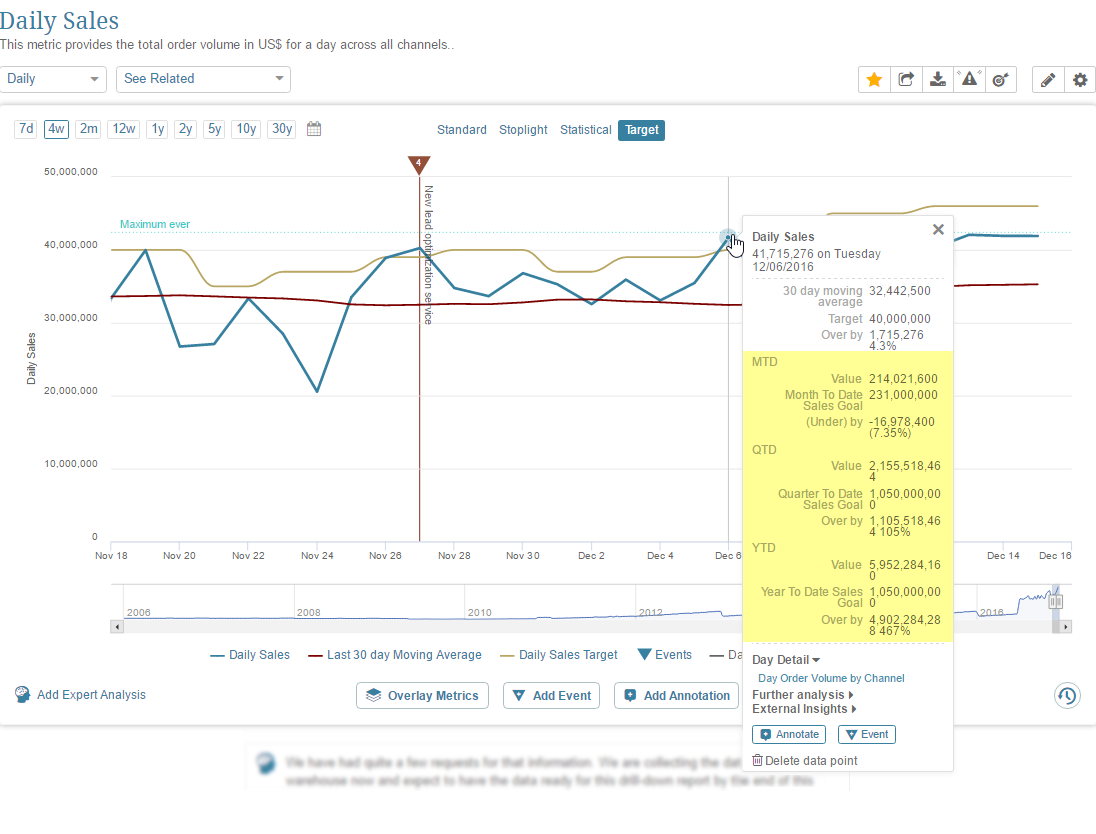
Task: Switch to the Stoplight view
Action: tap(523, 130)
